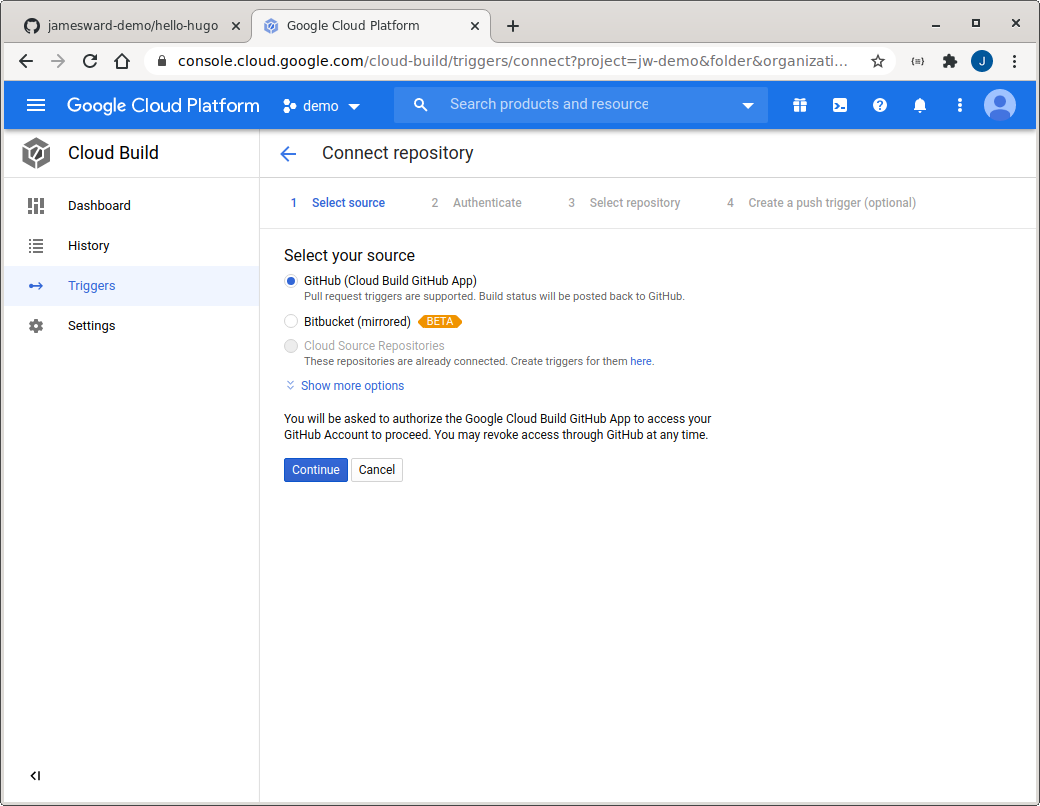Open the notifications bell

920,105
